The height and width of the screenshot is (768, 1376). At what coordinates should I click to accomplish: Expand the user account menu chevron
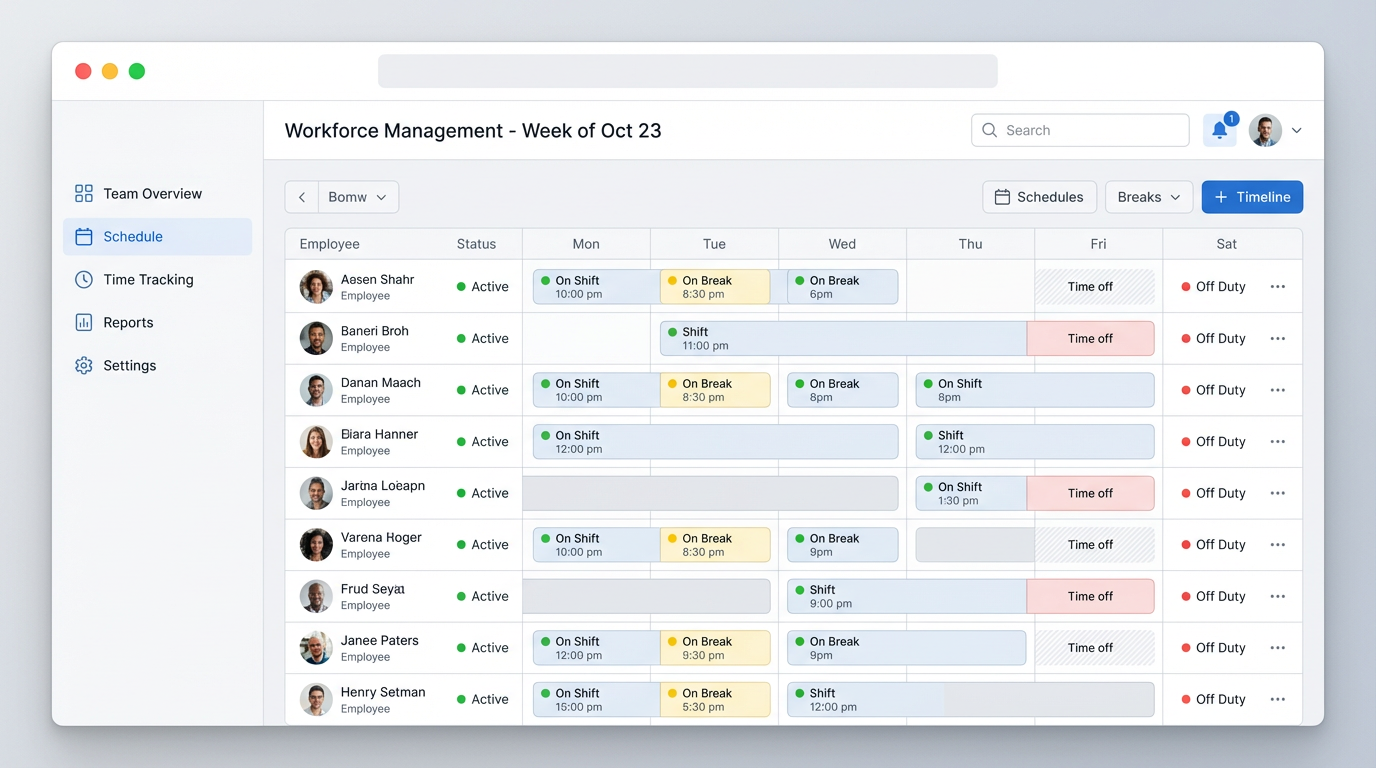[x=1297, y=131]
